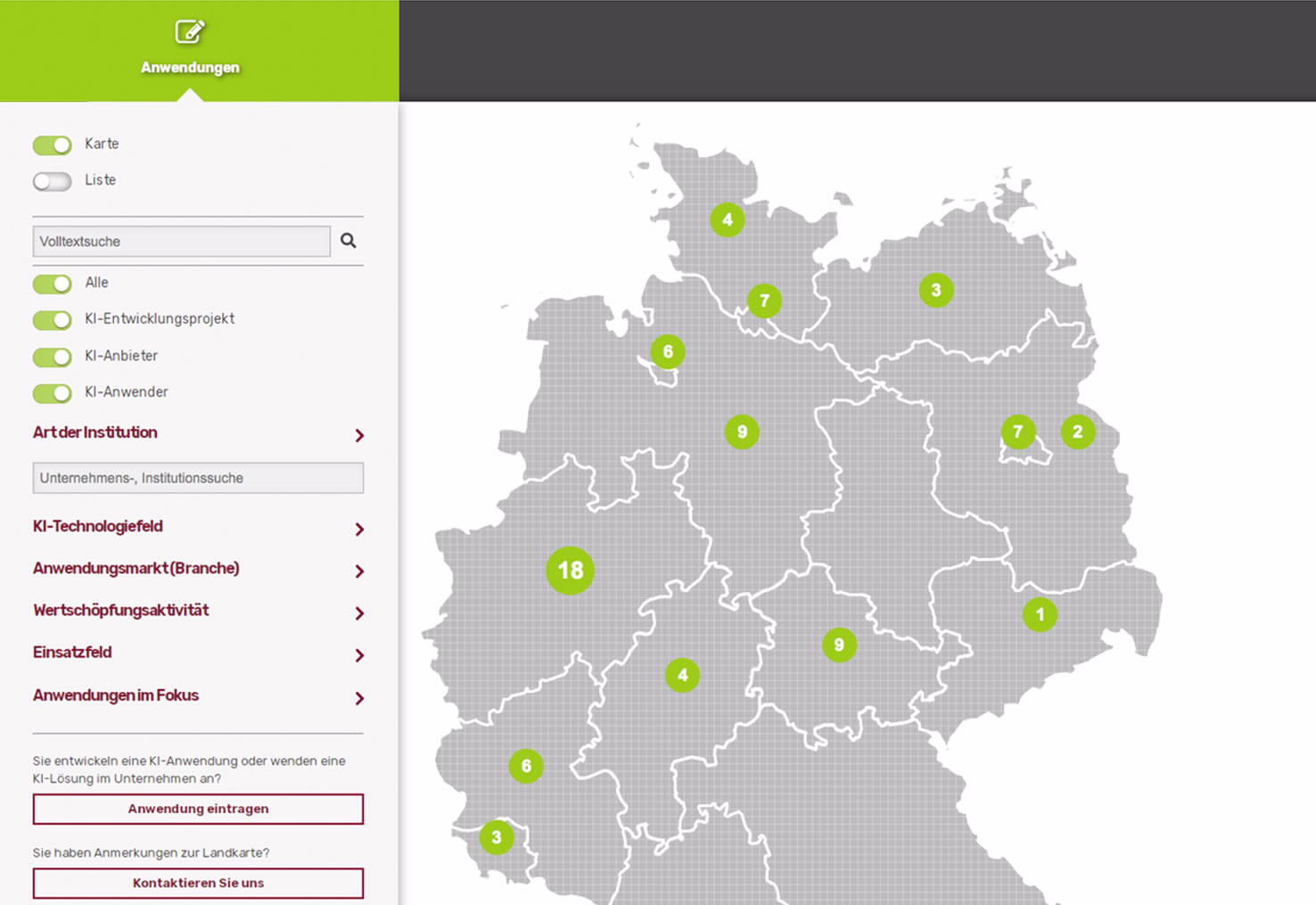Disable the KI-Anbieter filter toggle
The height and width of the screenshot is (905, 1316).
coord(52,357)
